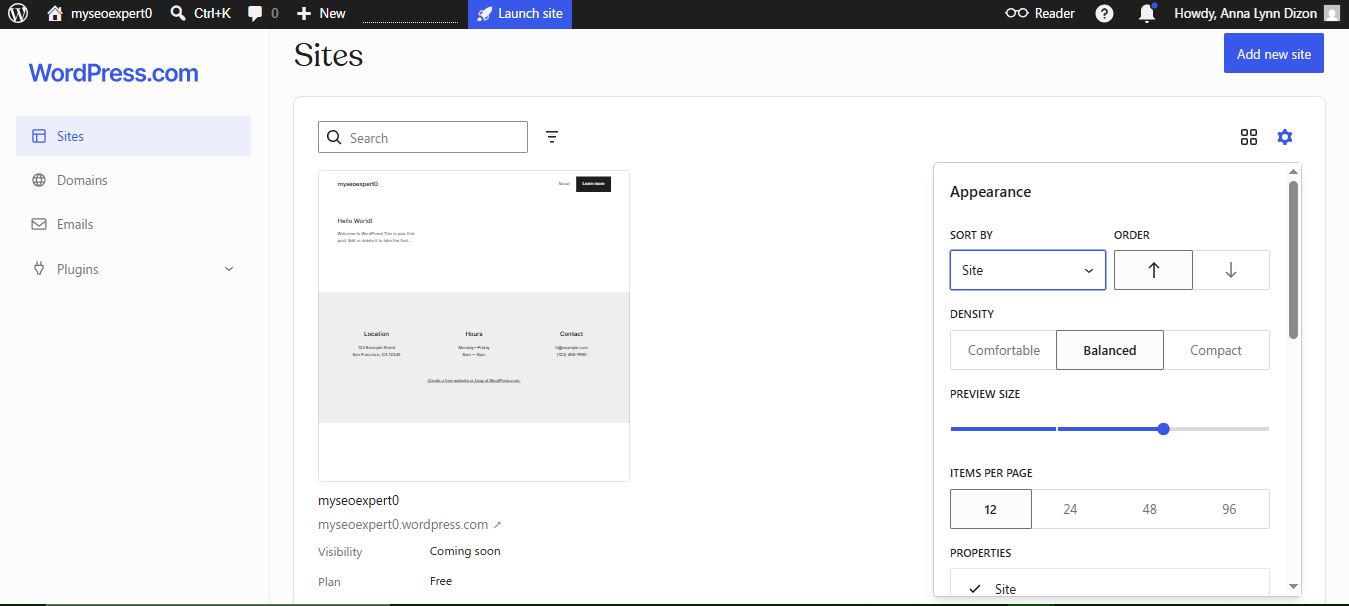Set order to descending arrow

1231,270
